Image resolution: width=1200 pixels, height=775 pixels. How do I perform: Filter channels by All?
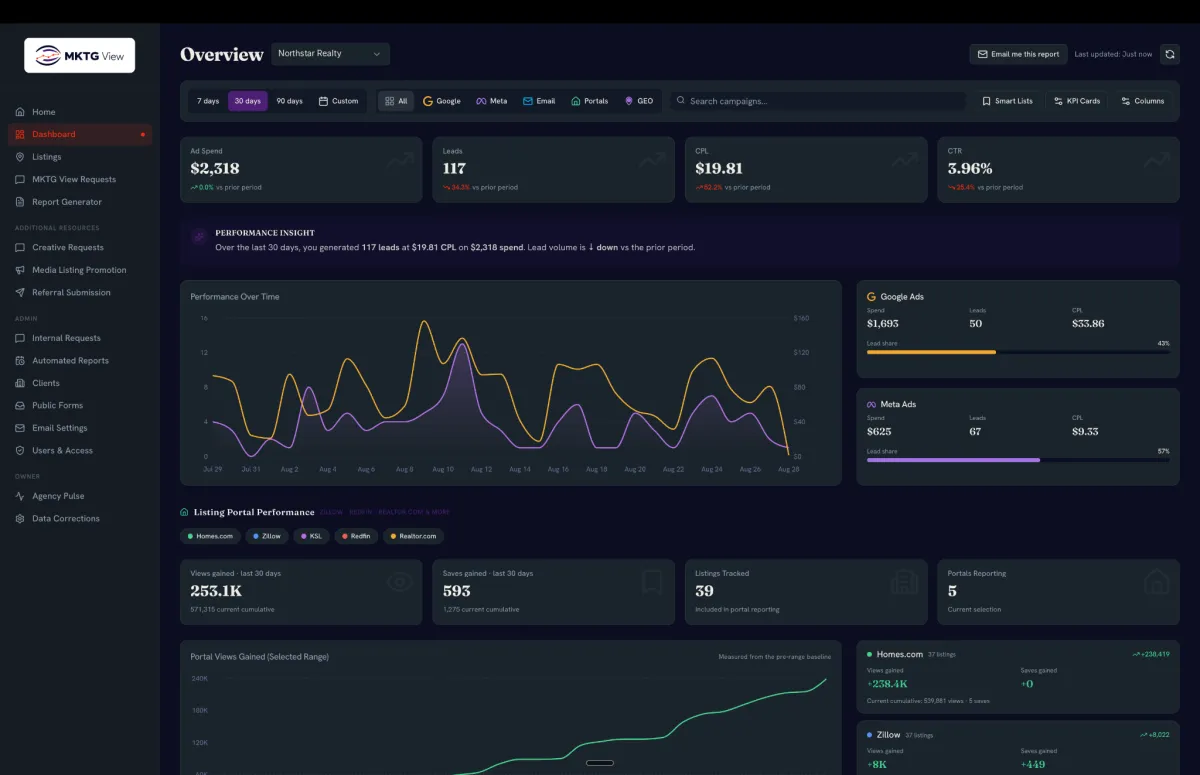[x=396, y=101]
